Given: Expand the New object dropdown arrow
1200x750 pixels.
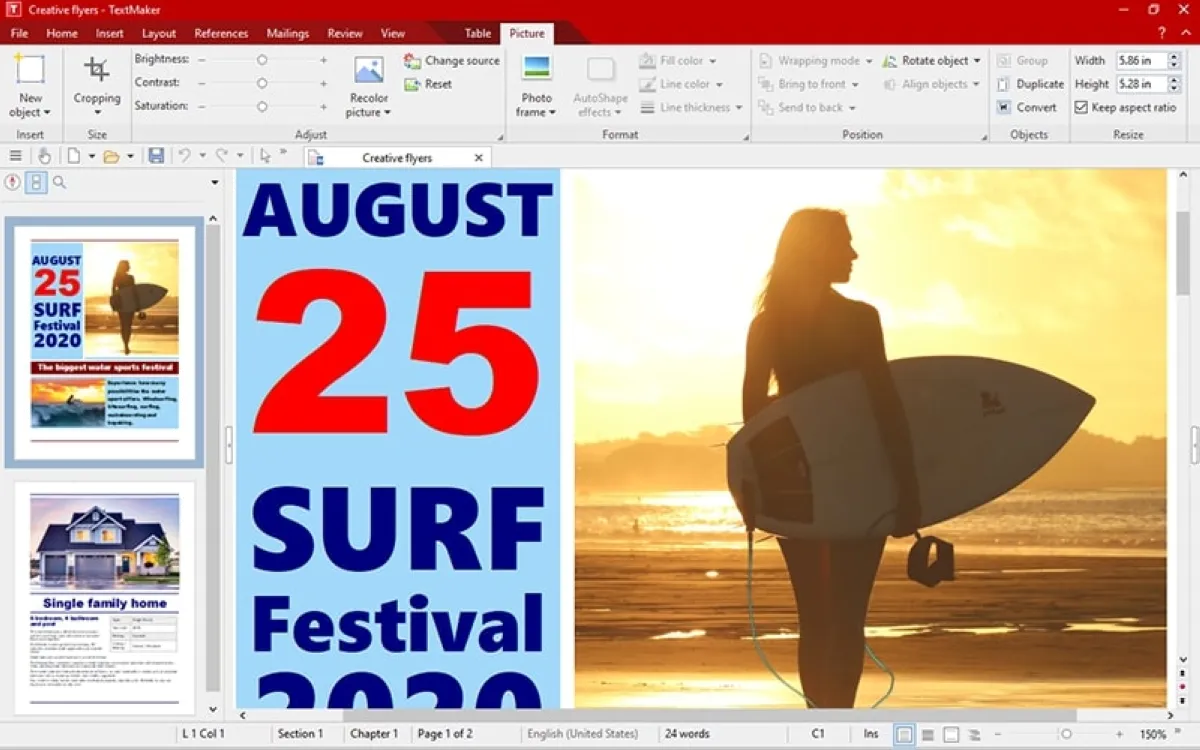Looking at the screenshot, I should [x=46, y=113].
